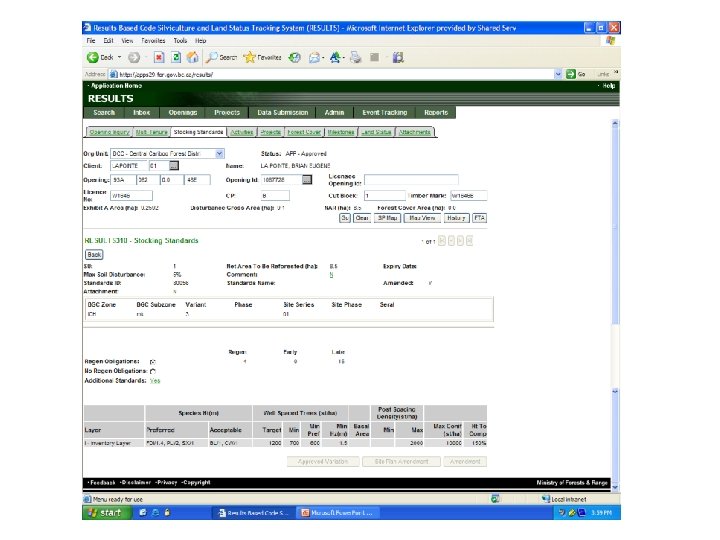Refresh the page with the toolbar icon
720x540 pixels.
(x=176, y=57)
